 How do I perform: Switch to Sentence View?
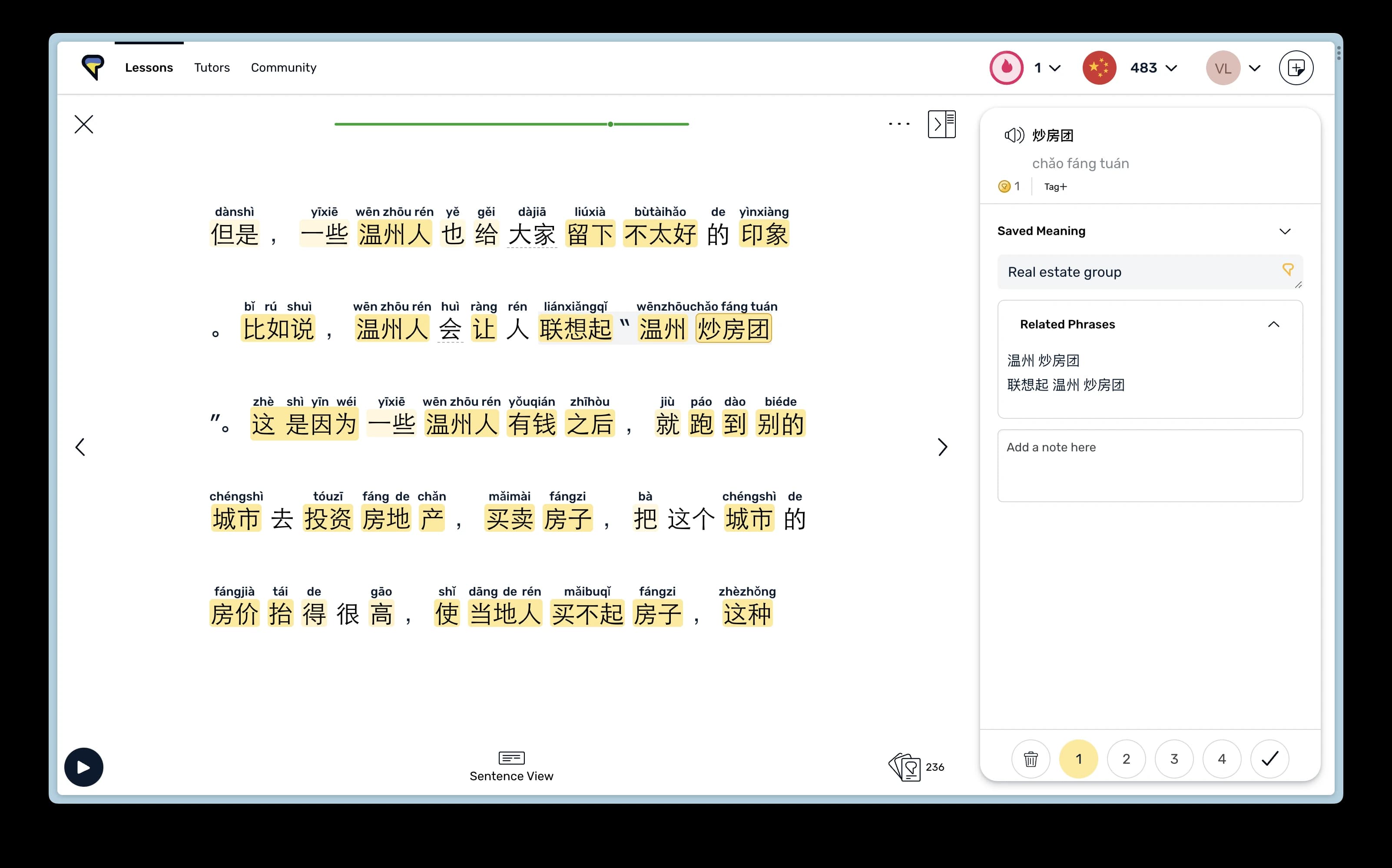(511, 766)
